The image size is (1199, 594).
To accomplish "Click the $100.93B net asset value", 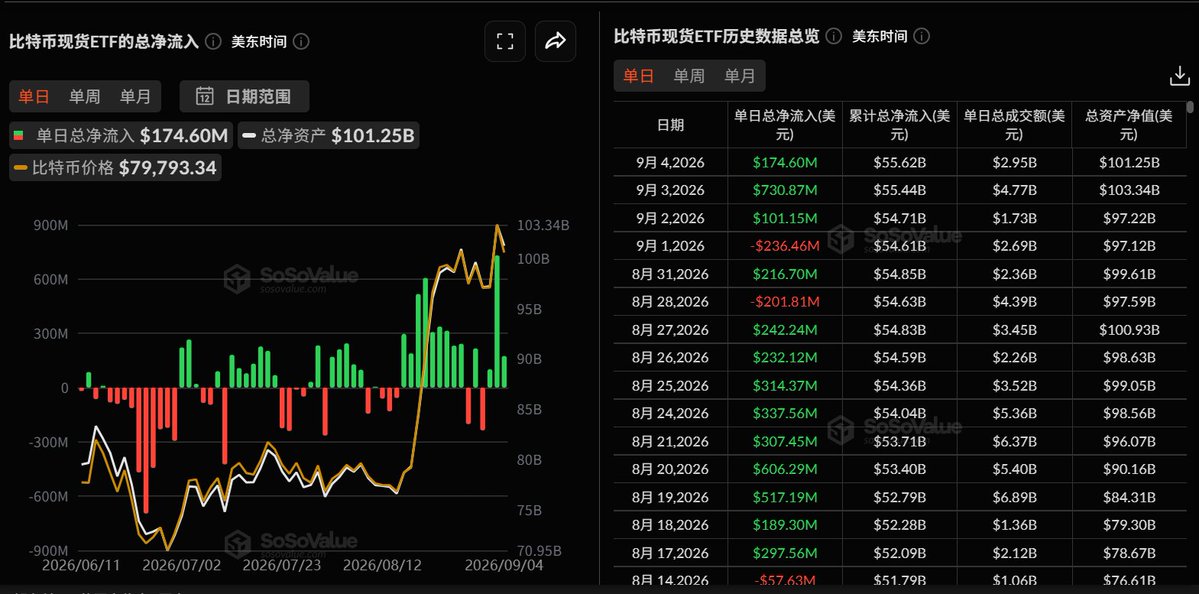I will (1129, 329).
